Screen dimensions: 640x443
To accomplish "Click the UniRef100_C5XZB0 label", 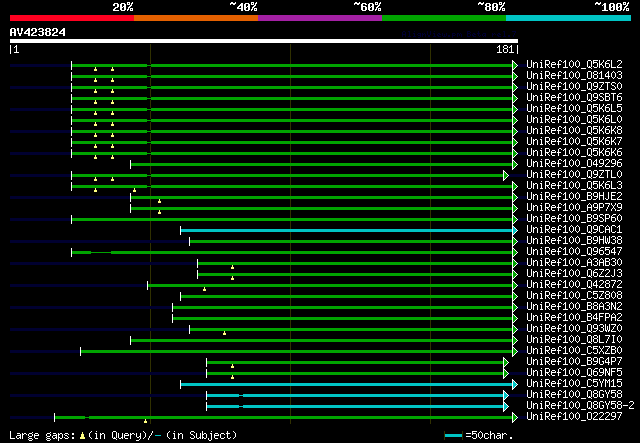I will (x=574, y=351).
